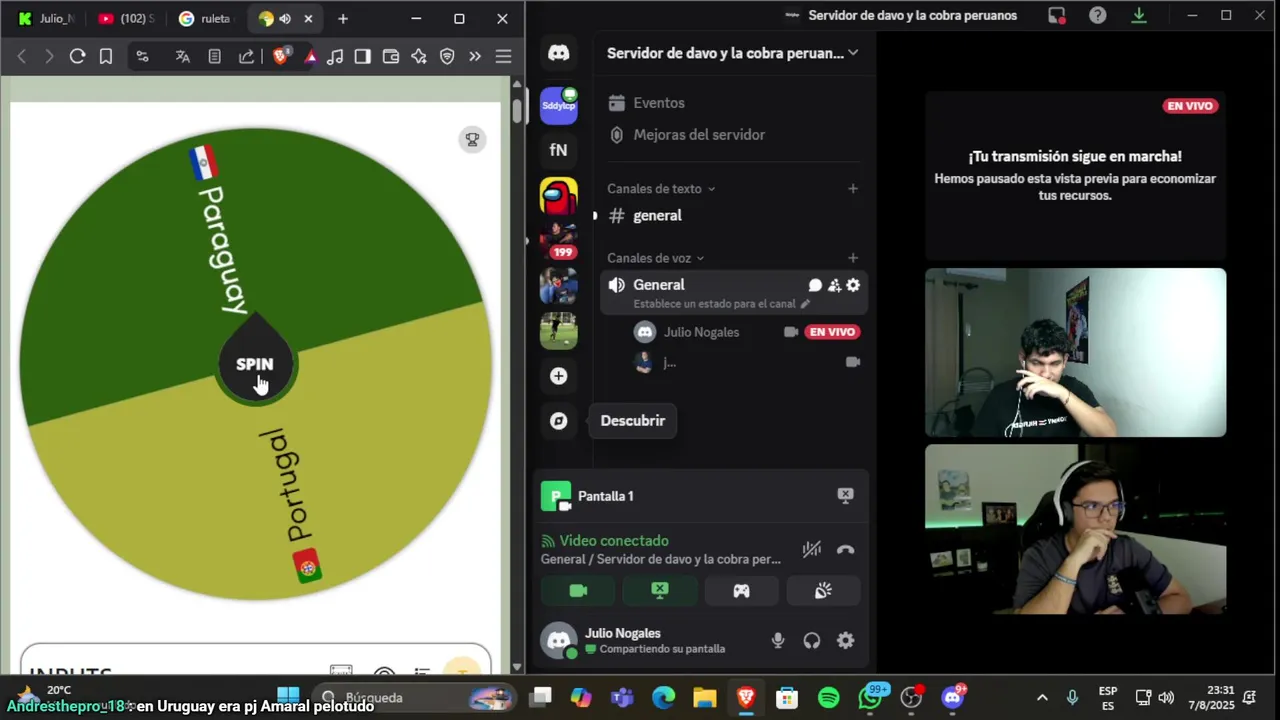Edit General voice channel settings gear
The image size is (1280, 720).
(x=853, y=285)
